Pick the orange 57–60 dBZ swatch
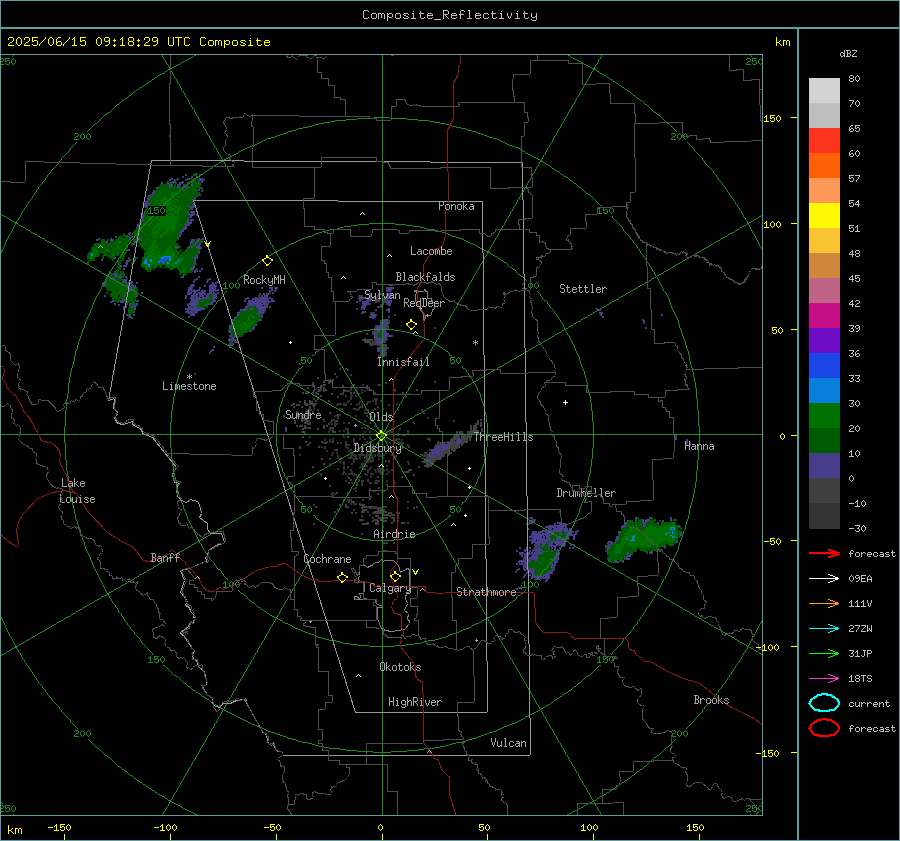Screen dimensions: 900x841 [x=824, y=166]
